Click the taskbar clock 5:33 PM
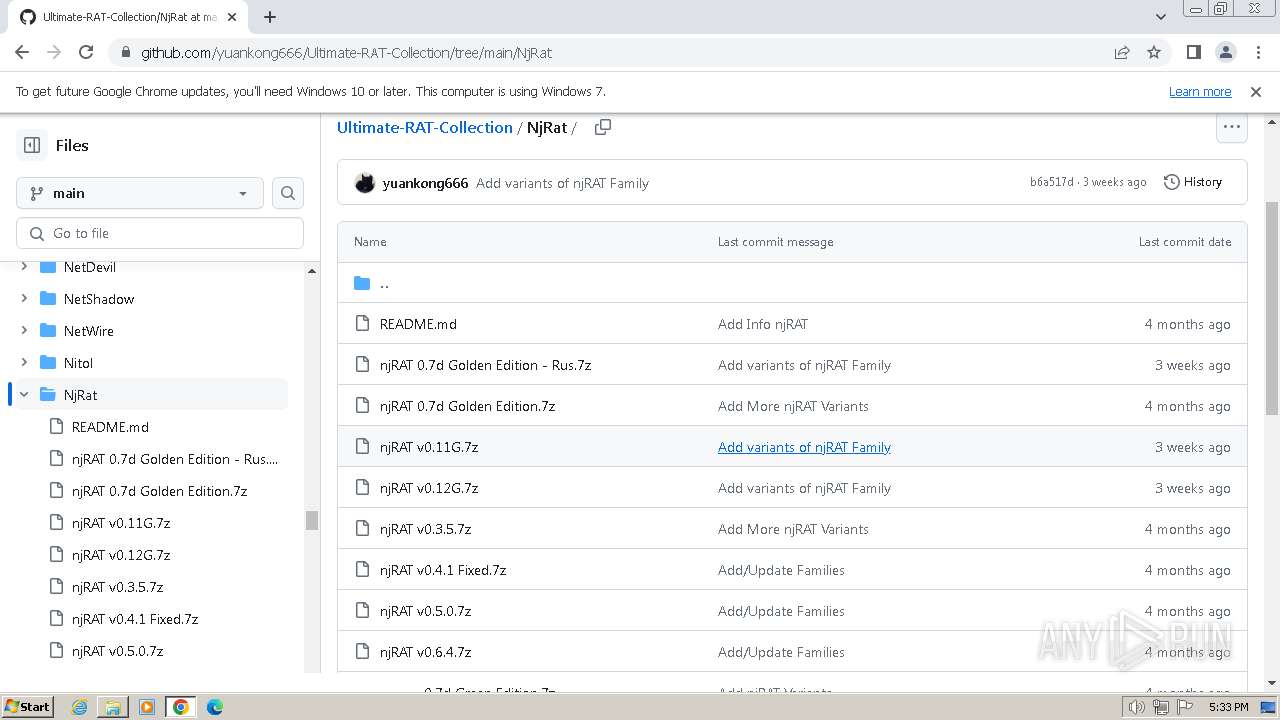 coord(1228,707)
